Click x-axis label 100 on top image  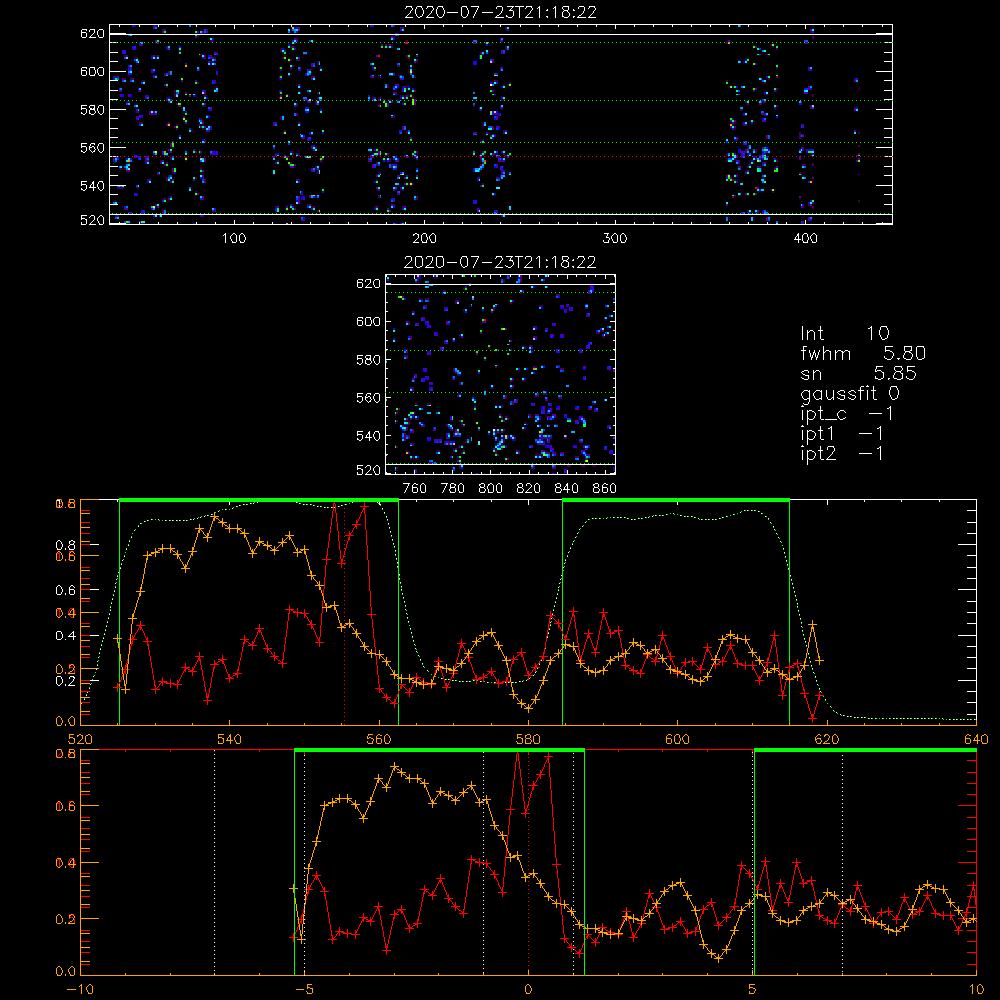point(234,239)
